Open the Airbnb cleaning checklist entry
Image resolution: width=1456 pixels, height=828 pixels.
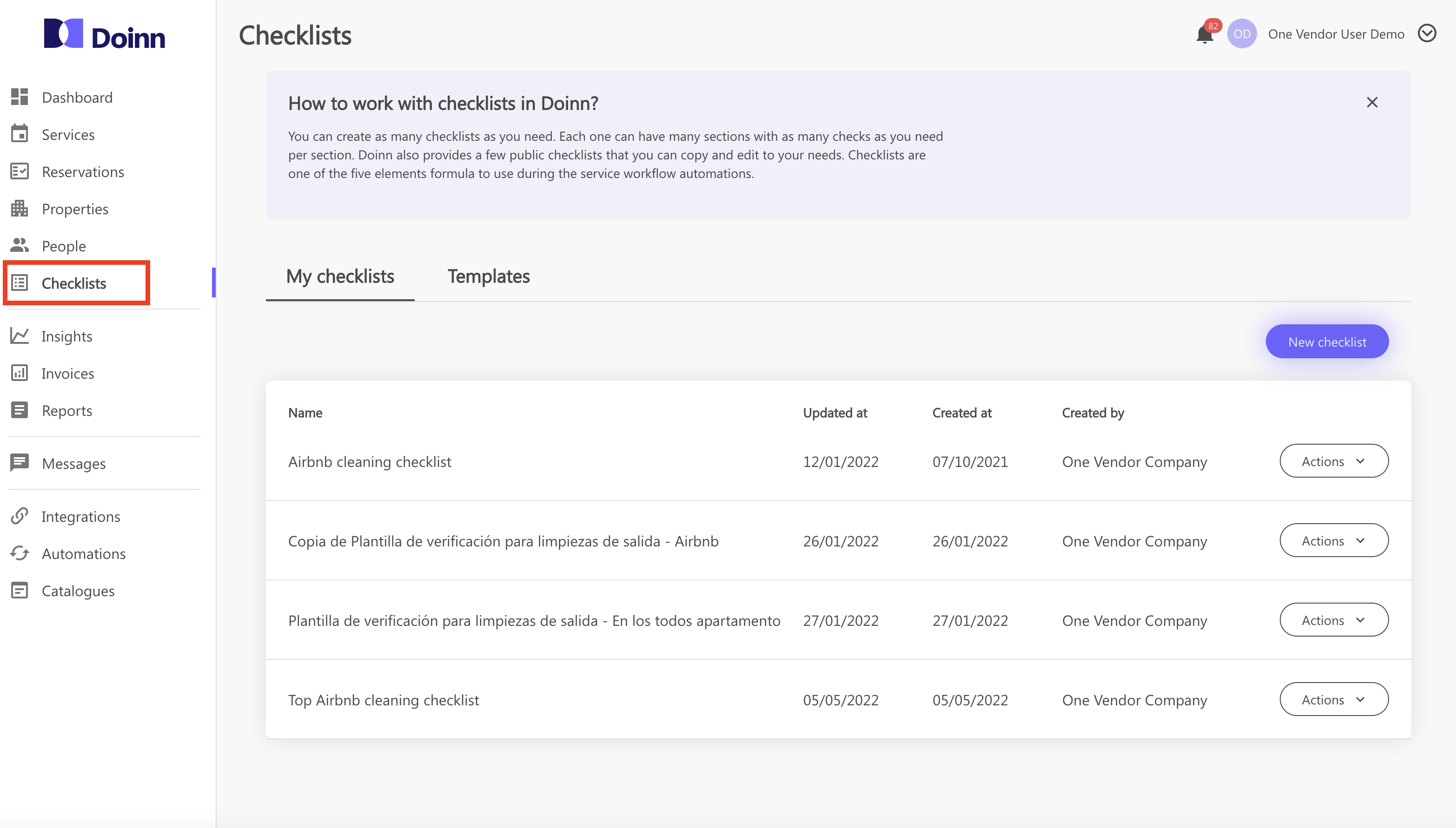click(370, 462)
